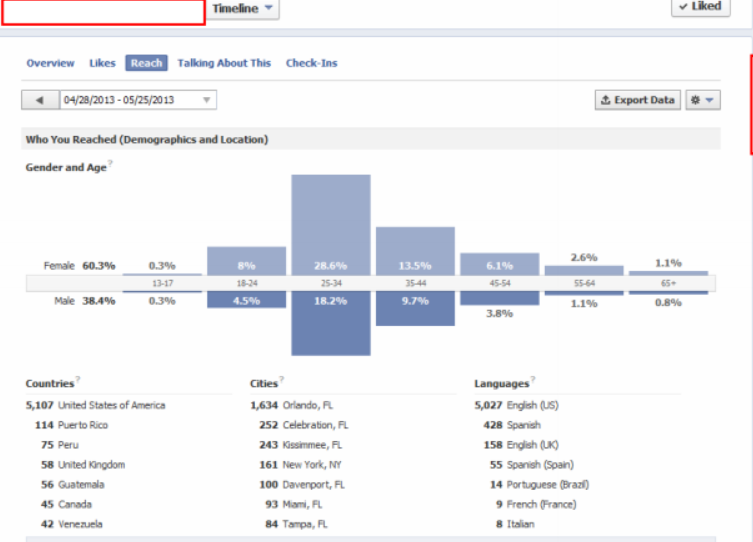Click the female 35-44 bar showing 13.5%
753x542 pixels.
tap(415, 251)
